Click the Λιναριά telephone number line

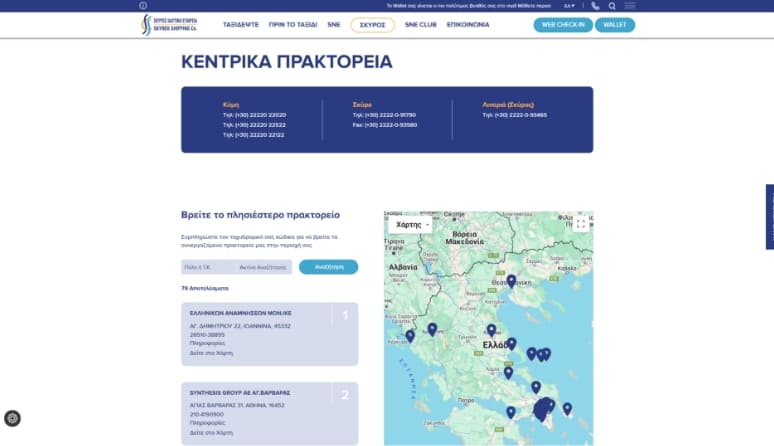(x=515, y=115)
